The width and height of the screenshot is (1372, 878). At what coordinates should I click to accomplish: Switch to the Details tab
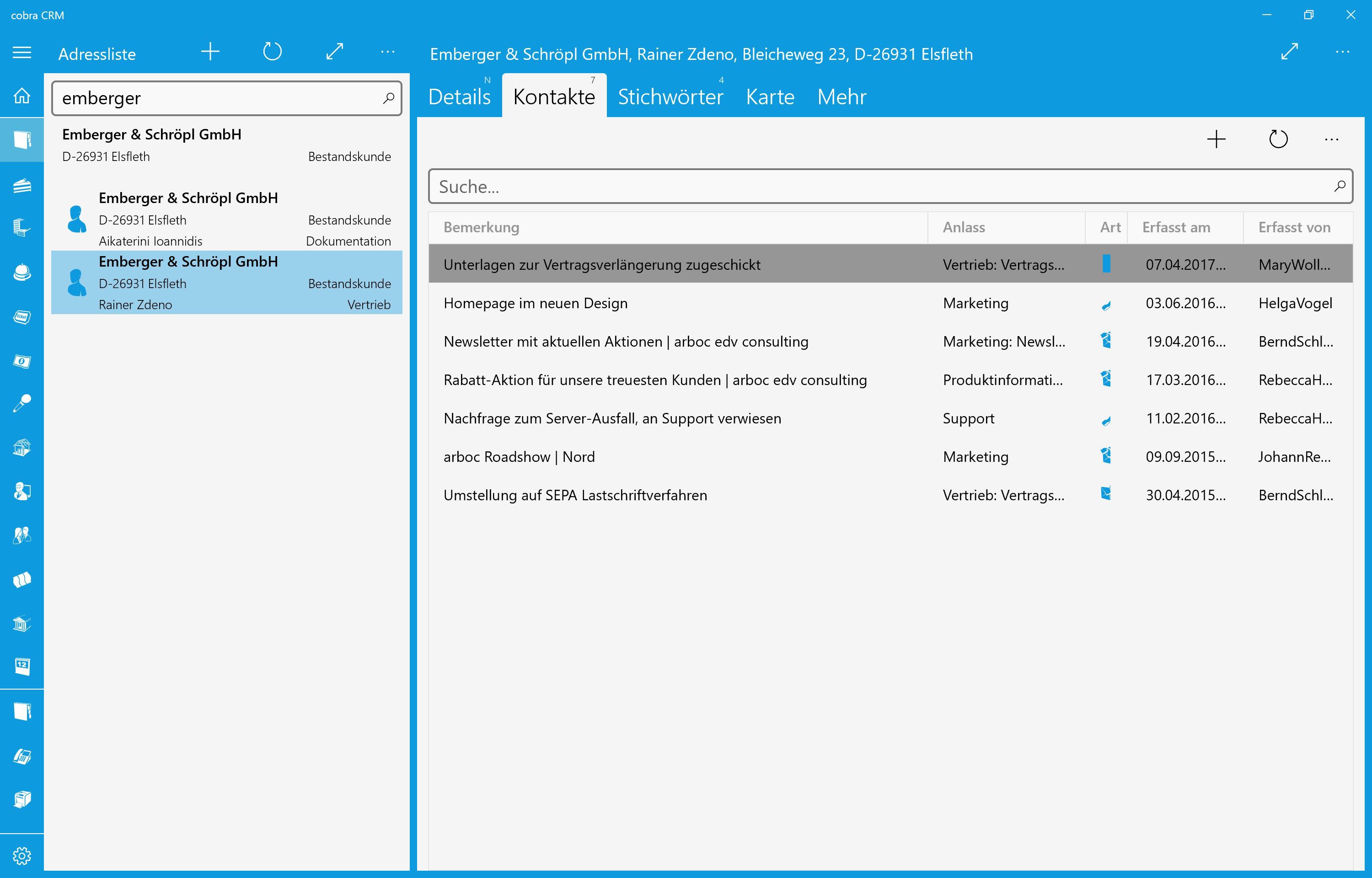coord(460,97)
